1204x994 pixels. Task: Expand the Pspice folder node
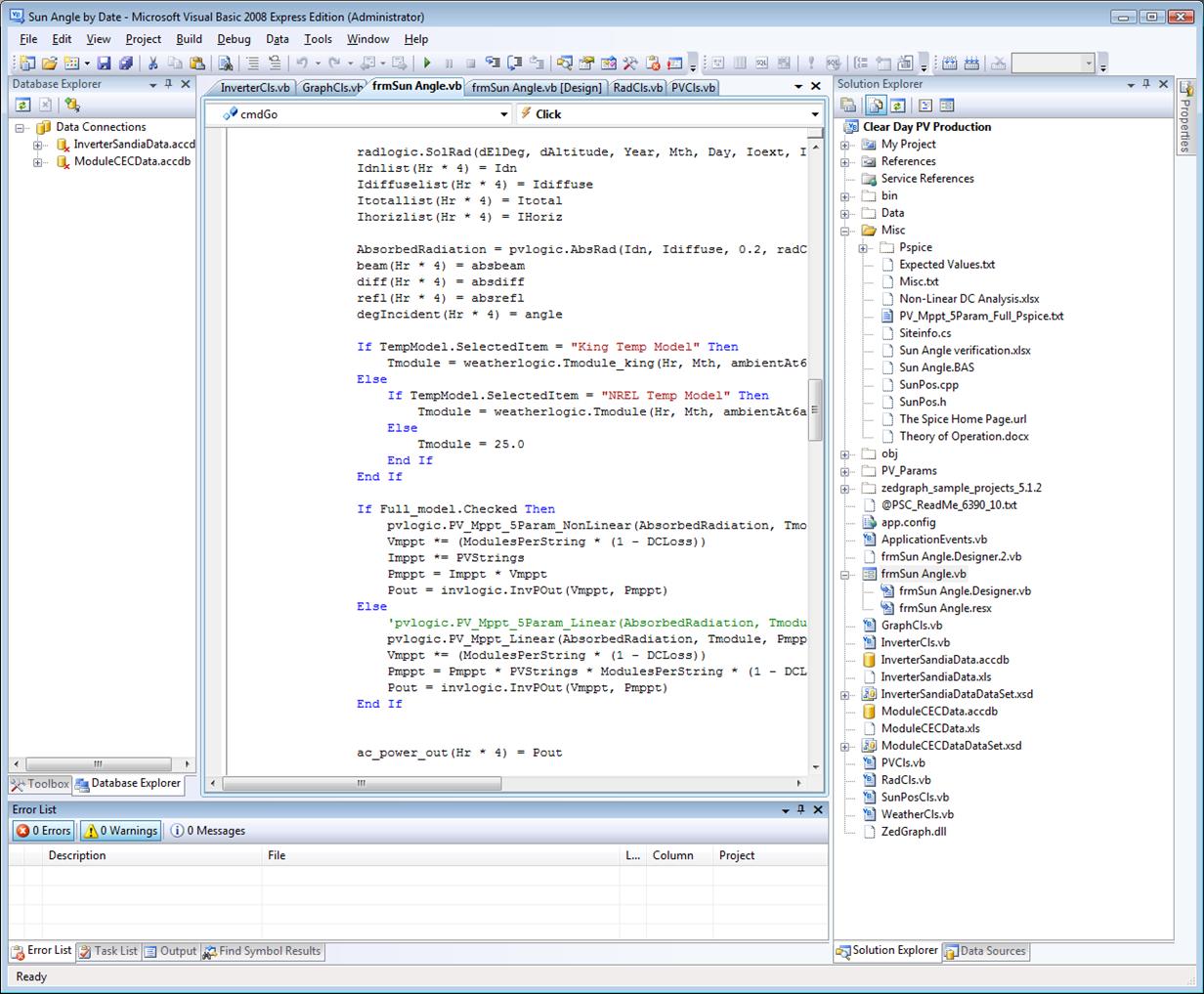pyautogui.click(x=863, y=248)
